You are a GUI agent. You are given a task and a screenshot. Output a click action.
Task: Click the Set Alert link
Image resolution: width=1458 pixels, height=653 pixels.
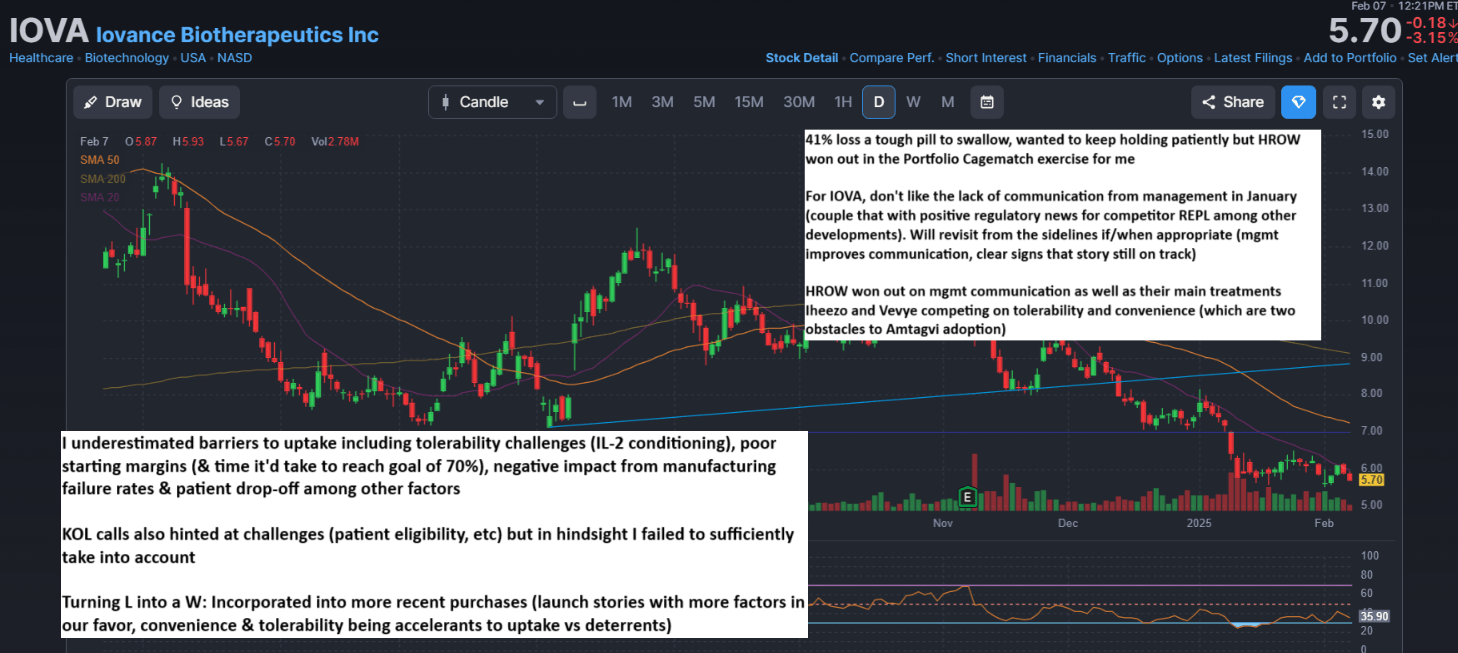pos(1432,58)
